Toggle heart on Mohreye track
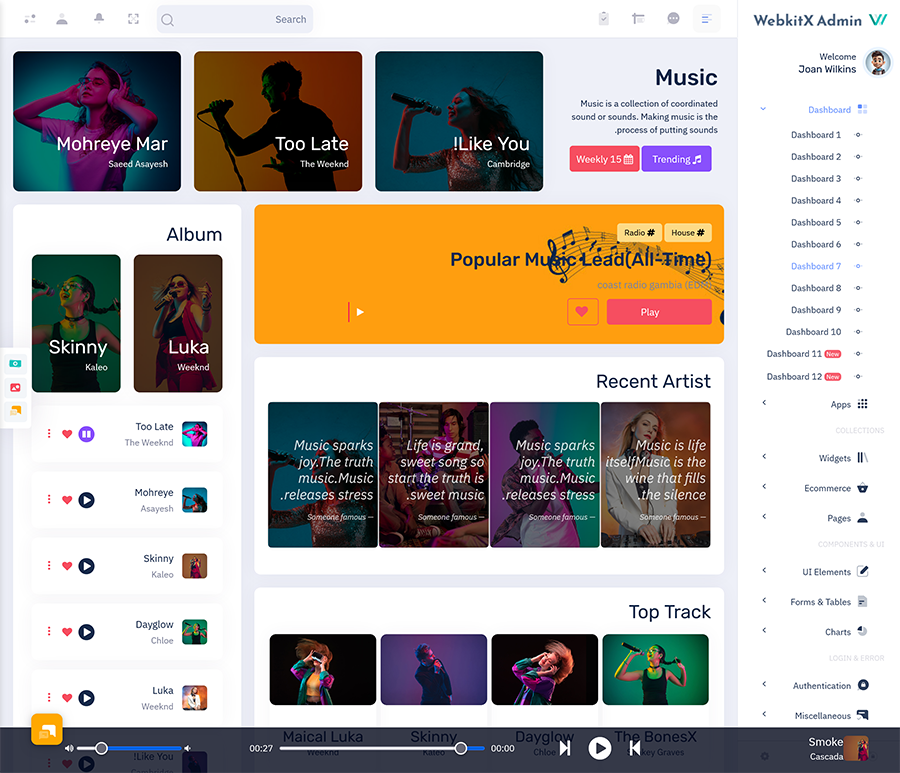 [x=67, y=500]
